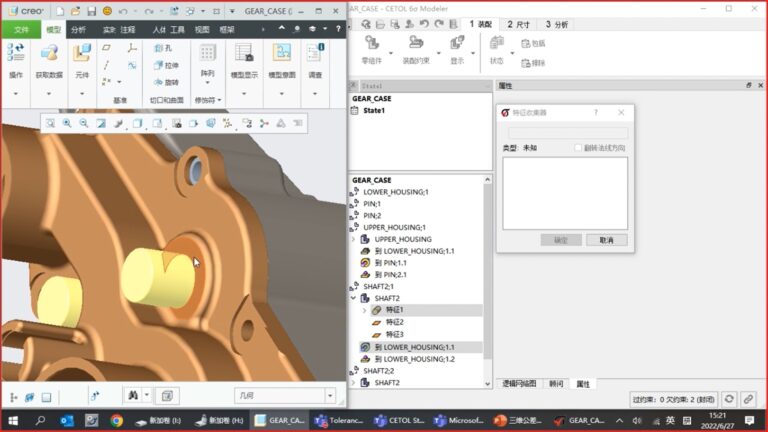The image size is (768, 432).
Task: Toggle the 翻转法线方向 checkbox
Action: [578, 147]
